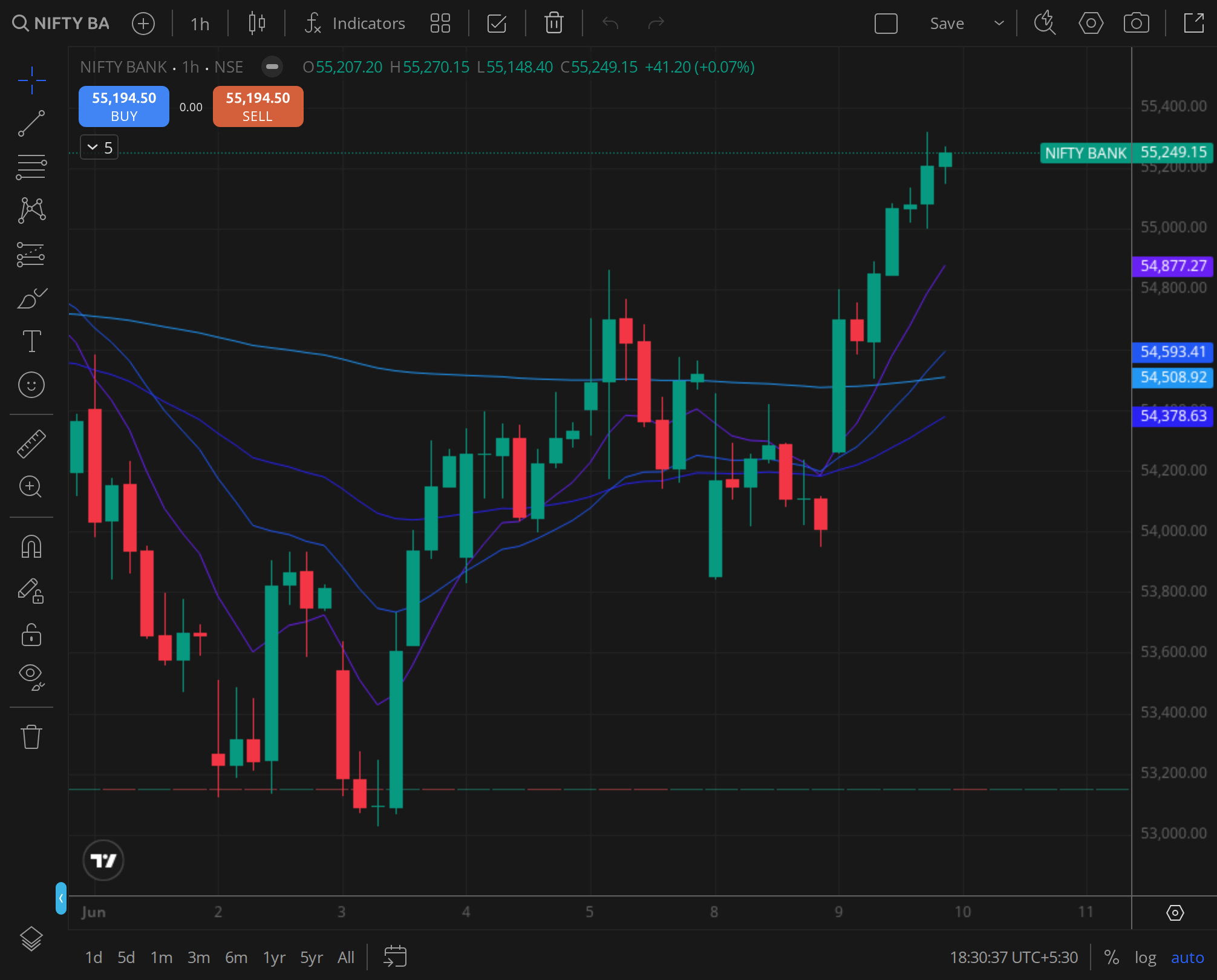Open indicator templates grid icon
Image resolution: width=1217 pixels, height=980 pixels.
(440, 24)
